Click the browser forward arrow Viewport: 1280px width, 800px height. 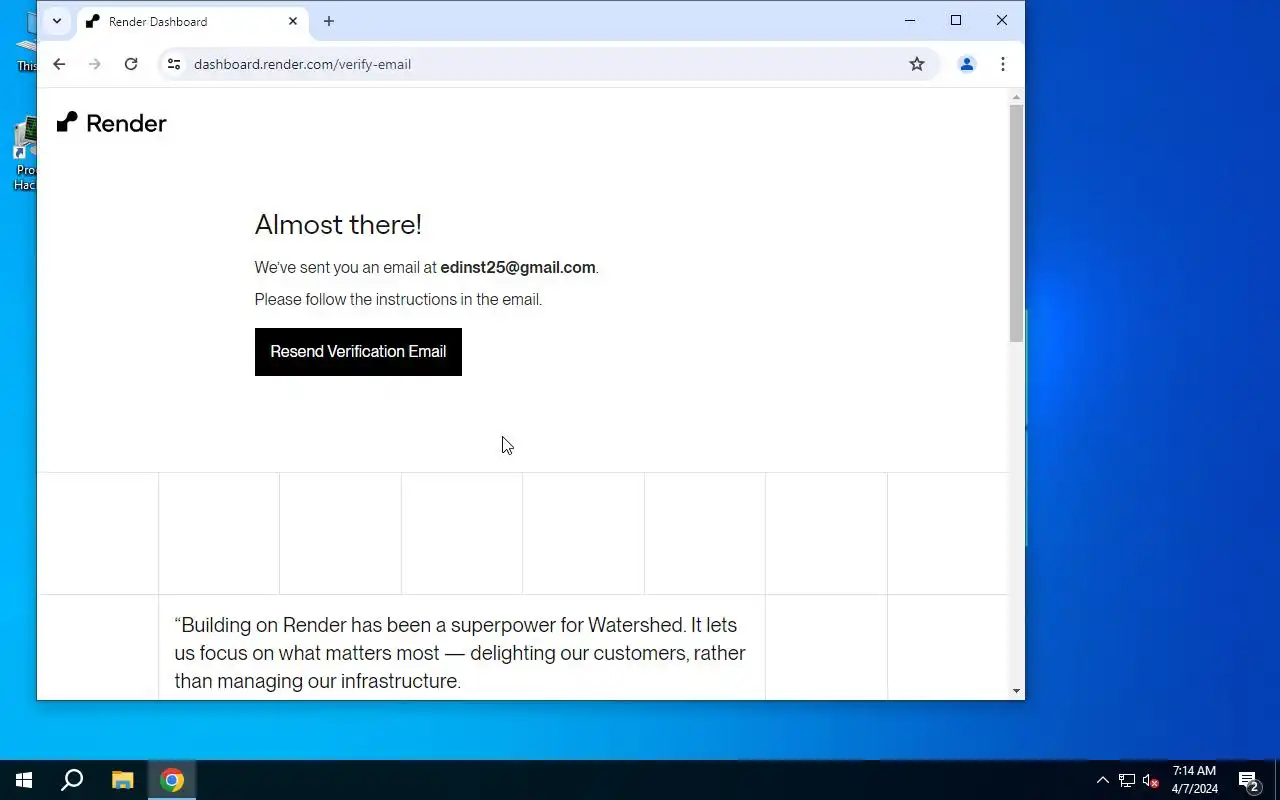click(95, 64)
